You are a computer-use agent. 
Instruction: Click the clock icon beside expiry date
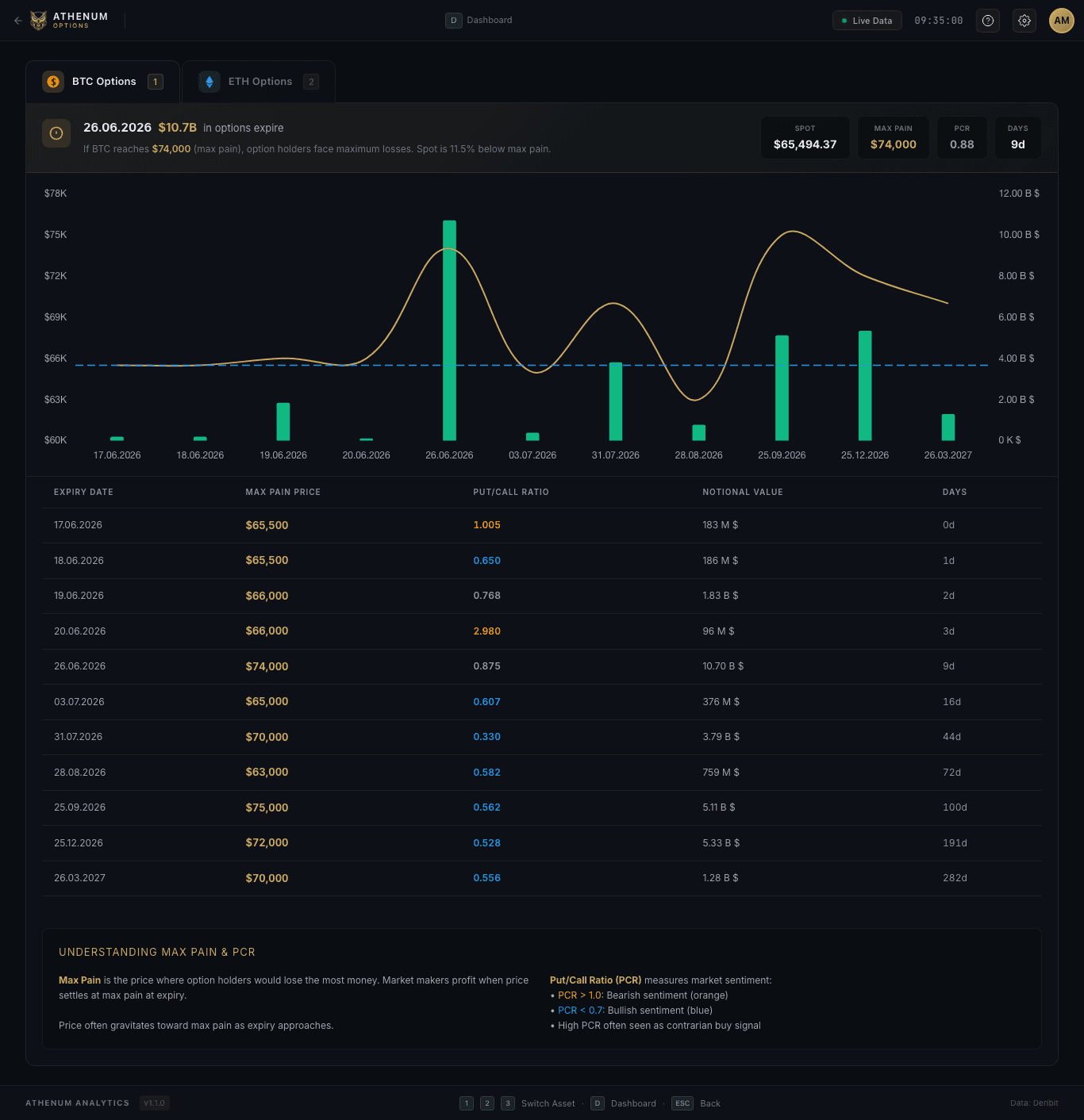(x=56, y=133)
